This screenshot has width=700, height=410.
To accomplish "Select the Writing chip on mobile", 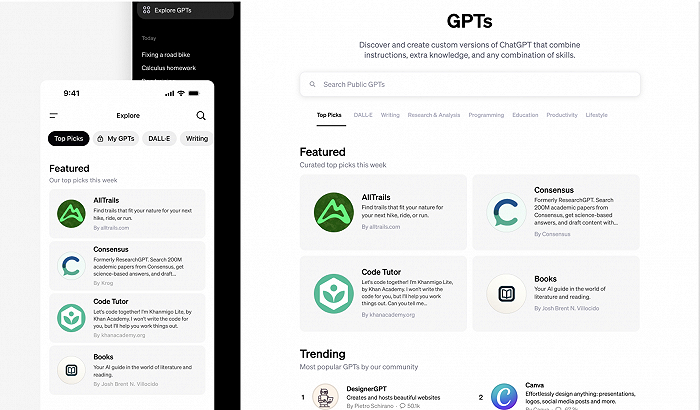I will pyautogui.click(x=197, y=138).
